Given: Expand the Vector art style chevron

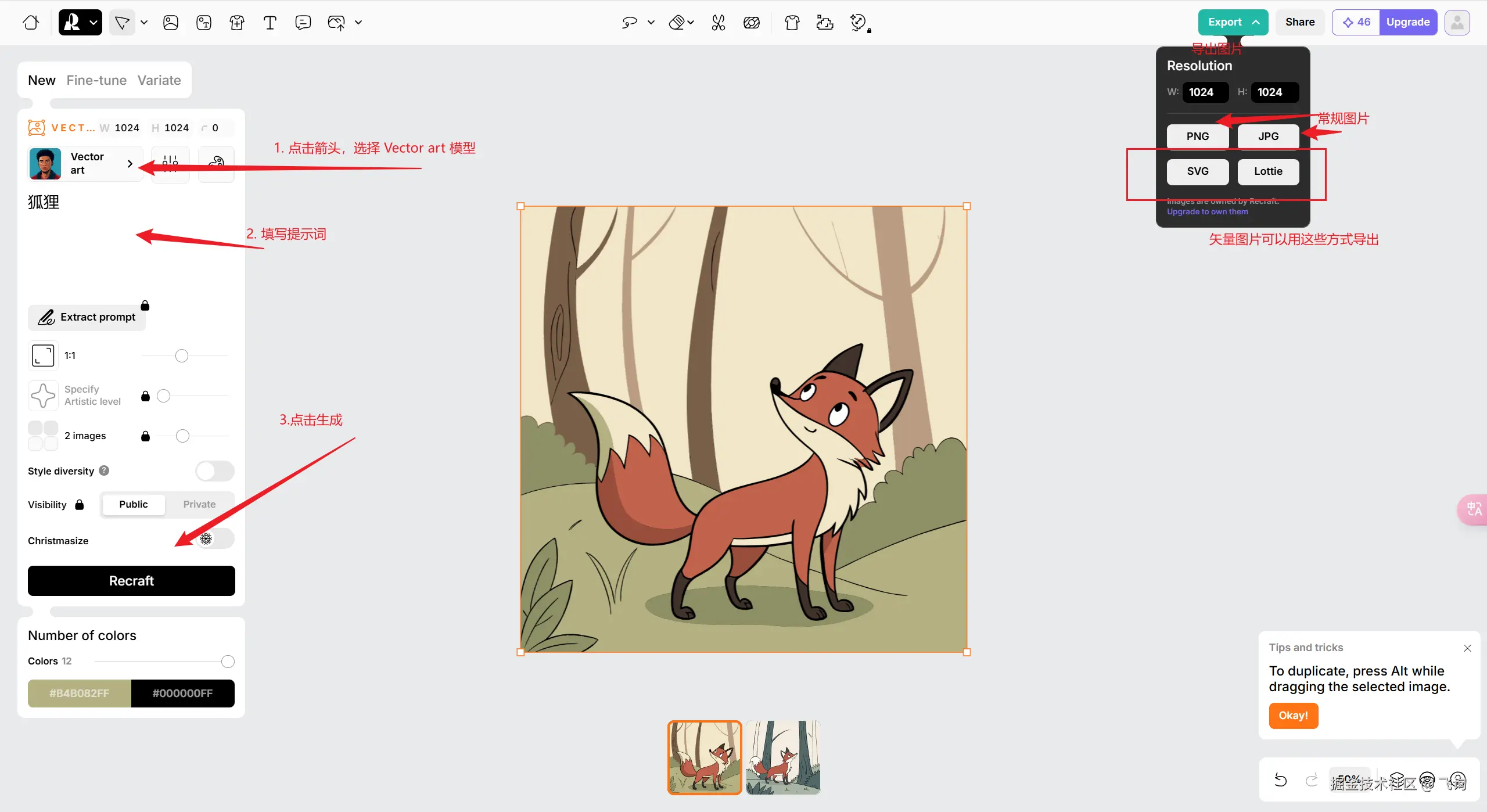Looking at the screenshot, I should click(130, 164).
